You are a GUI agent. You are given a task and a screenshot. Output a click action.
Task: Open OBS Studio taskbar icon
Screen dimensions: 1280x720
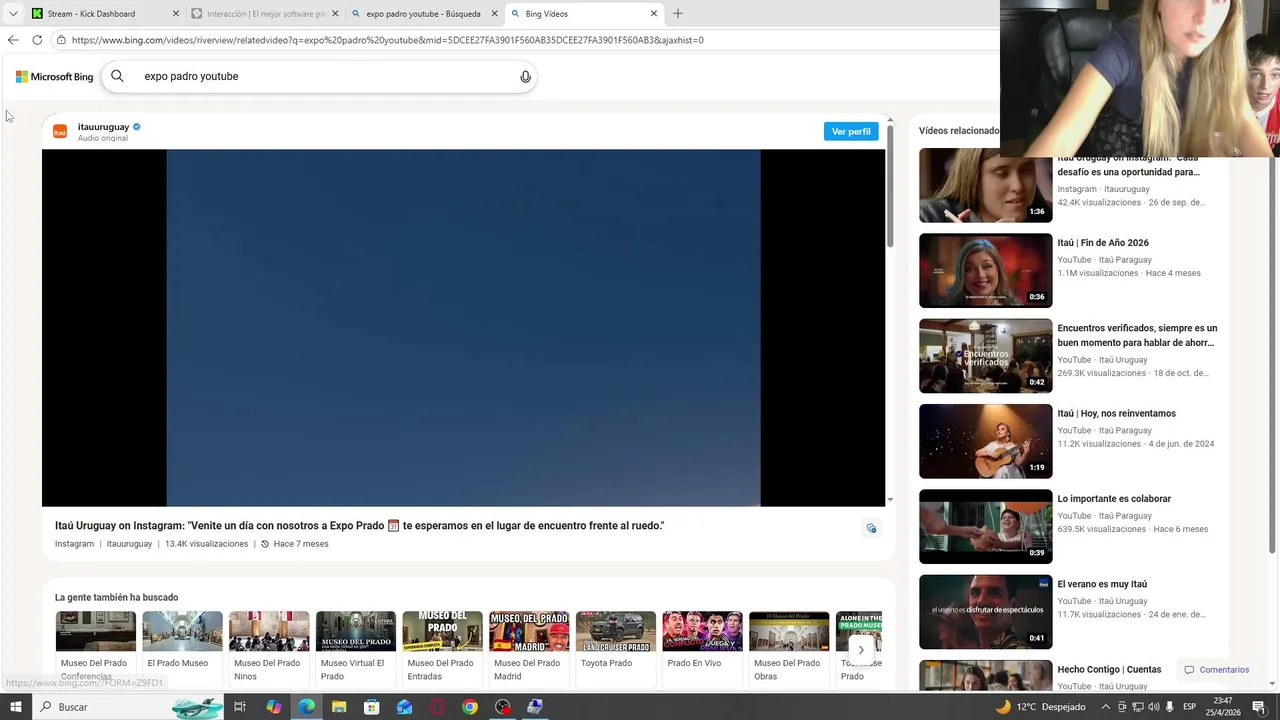point(502,707)
